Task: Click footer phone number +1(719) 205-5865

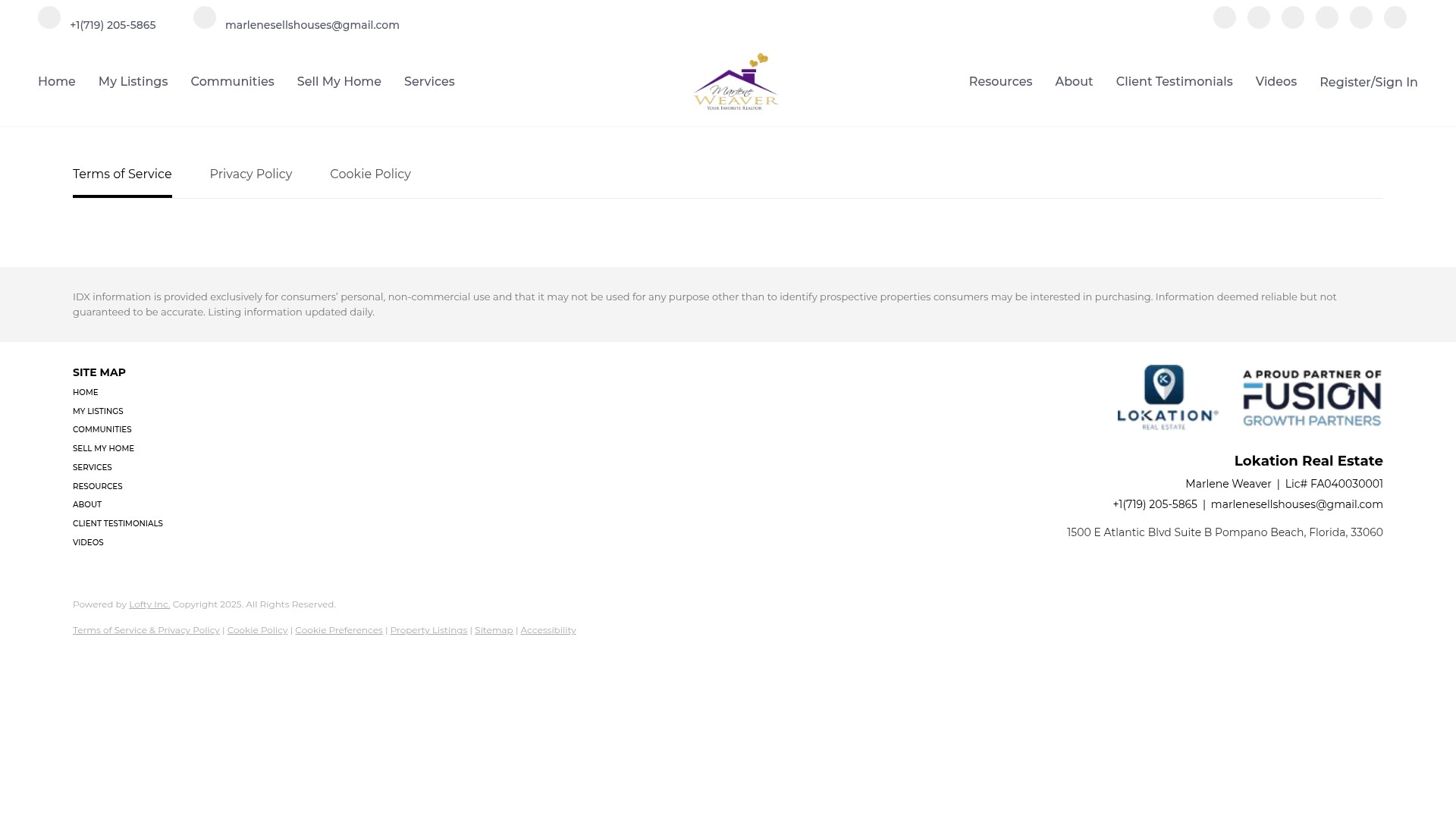Action: coord(1155,504)
